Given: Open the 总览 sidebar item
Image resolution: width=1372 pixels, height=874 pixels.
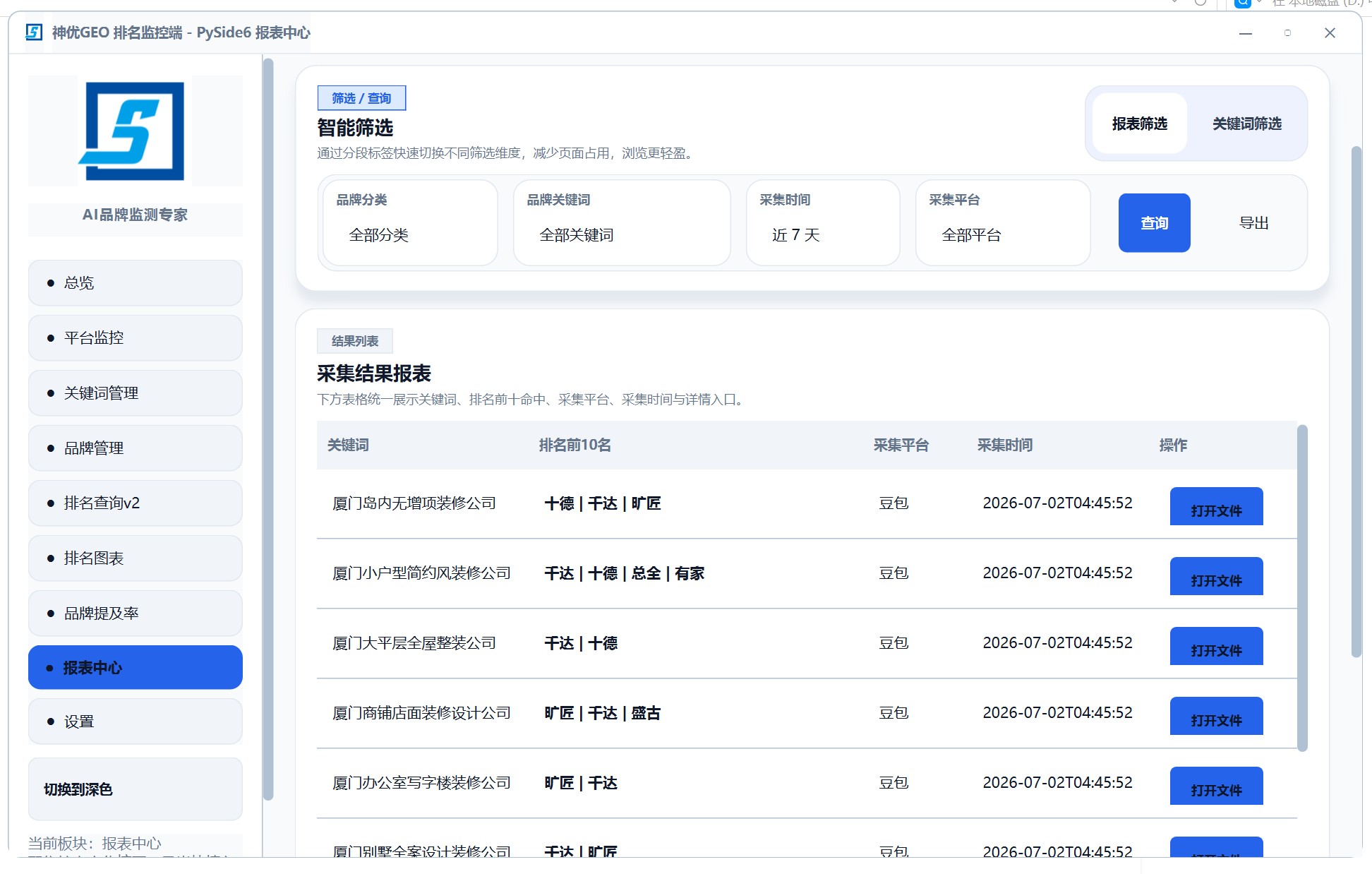Looking at the screenshot, I should coord(135,283).
